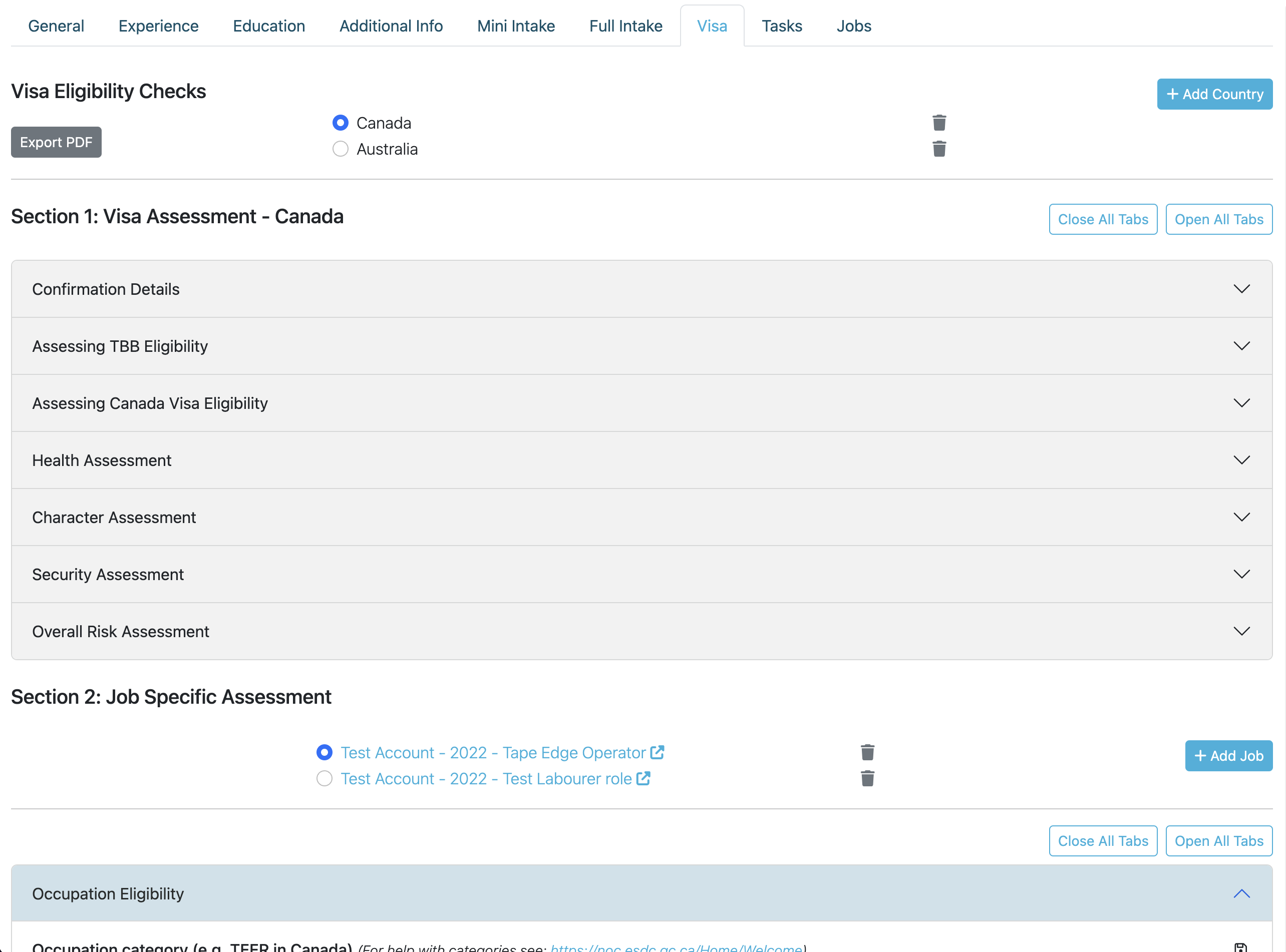Click the save icon beside Occupation category
1286x952 pixels.
(x=1240, y=947)
